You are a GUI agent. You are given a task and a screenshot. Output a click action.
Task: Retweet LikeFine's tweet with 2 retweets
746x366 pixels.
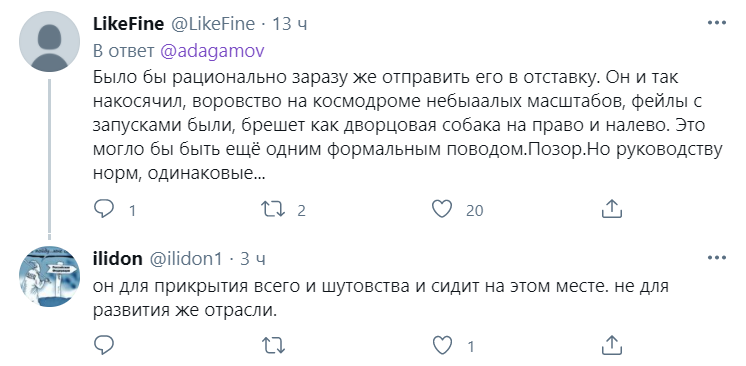click(x=274, y=209)
